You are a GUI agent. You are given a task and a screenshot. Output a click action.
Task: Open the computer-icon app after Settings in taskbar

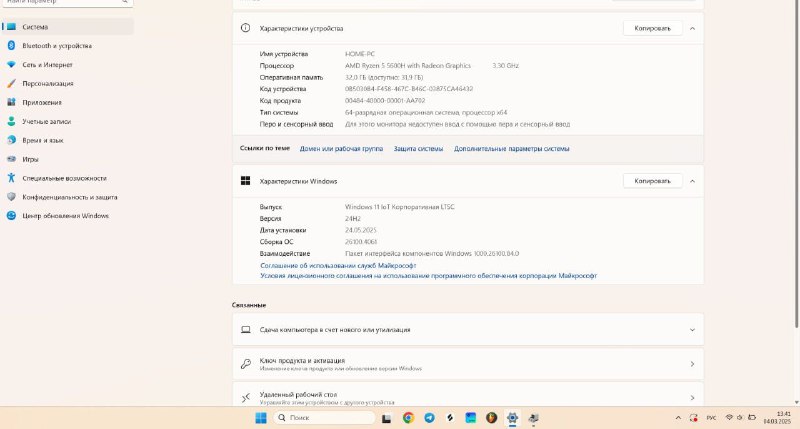coord(534,418)
